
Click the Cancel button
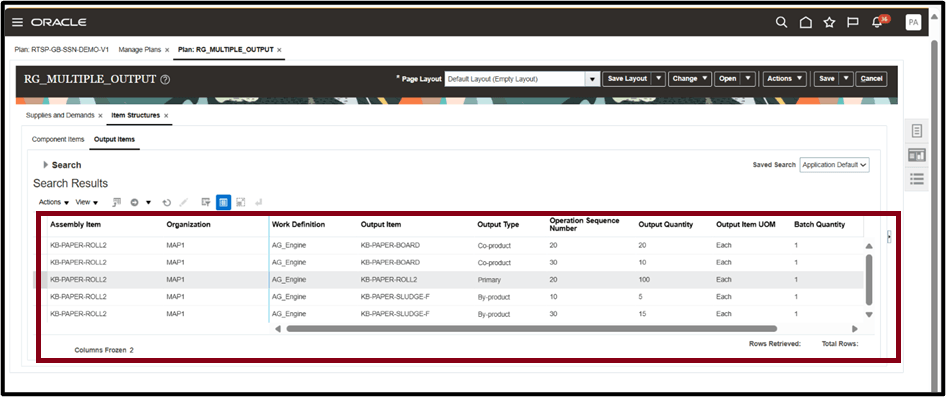[871, 79]
